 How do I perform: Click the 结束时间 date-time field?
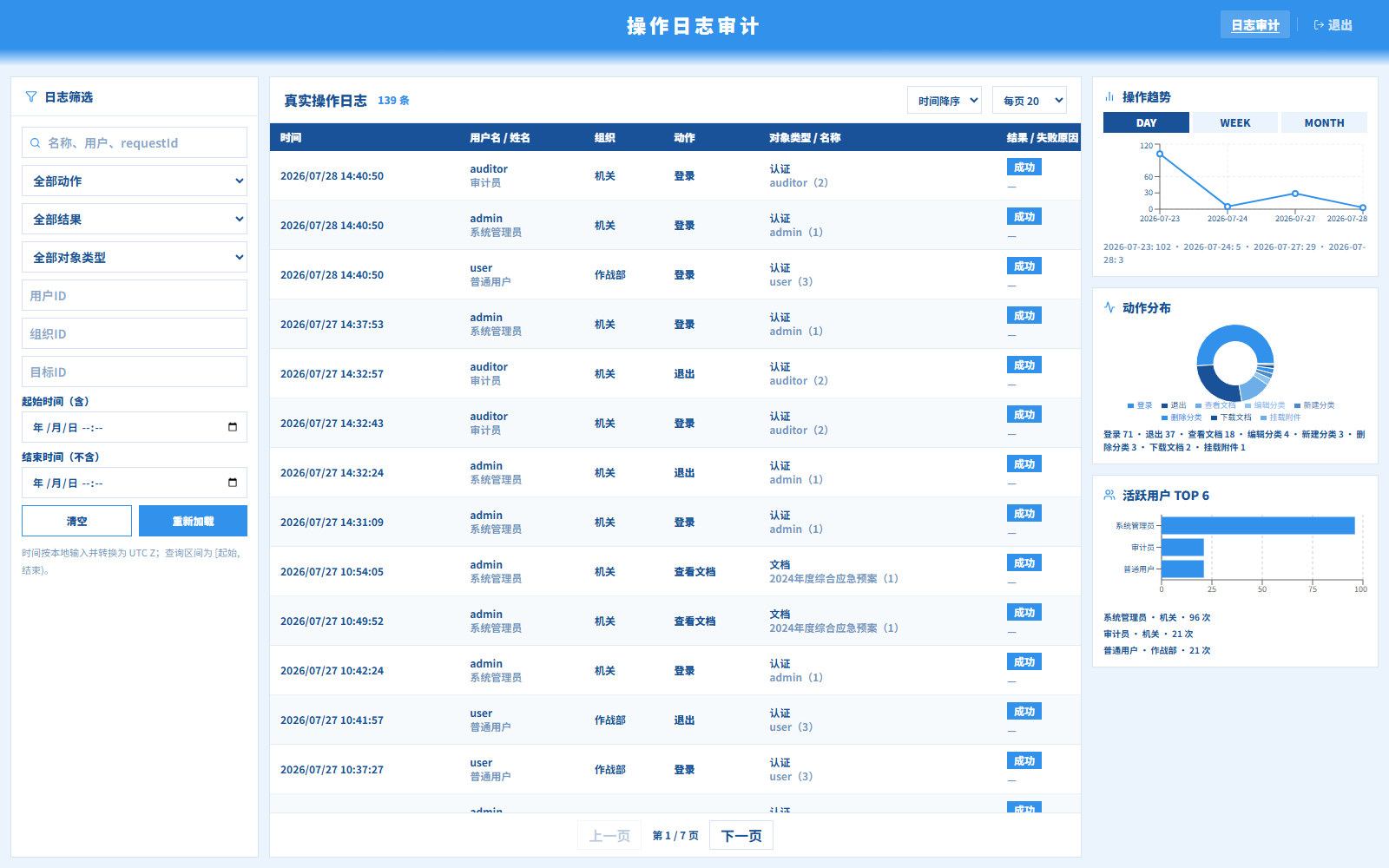click(135, 483)
